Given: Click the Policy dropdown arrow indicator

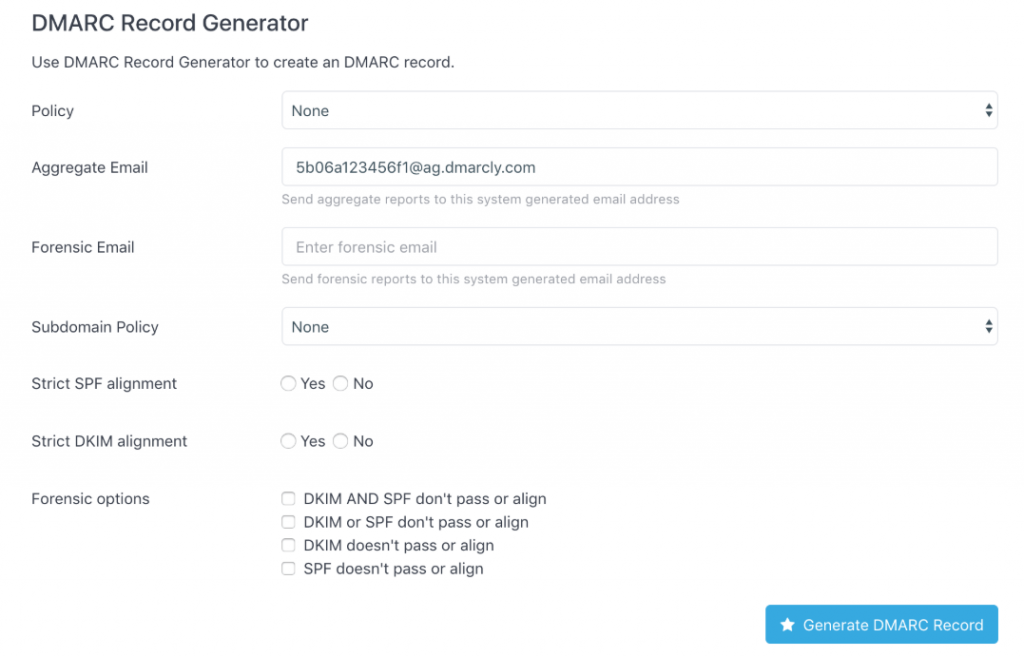Looking at the screenshot, I should tap(989, 111).
